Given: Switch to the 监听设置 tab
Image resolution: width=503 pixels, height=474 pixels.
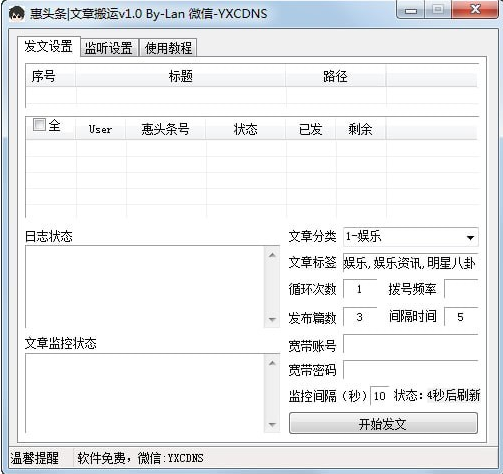Looking at the screenshot, I should (109, 48).
